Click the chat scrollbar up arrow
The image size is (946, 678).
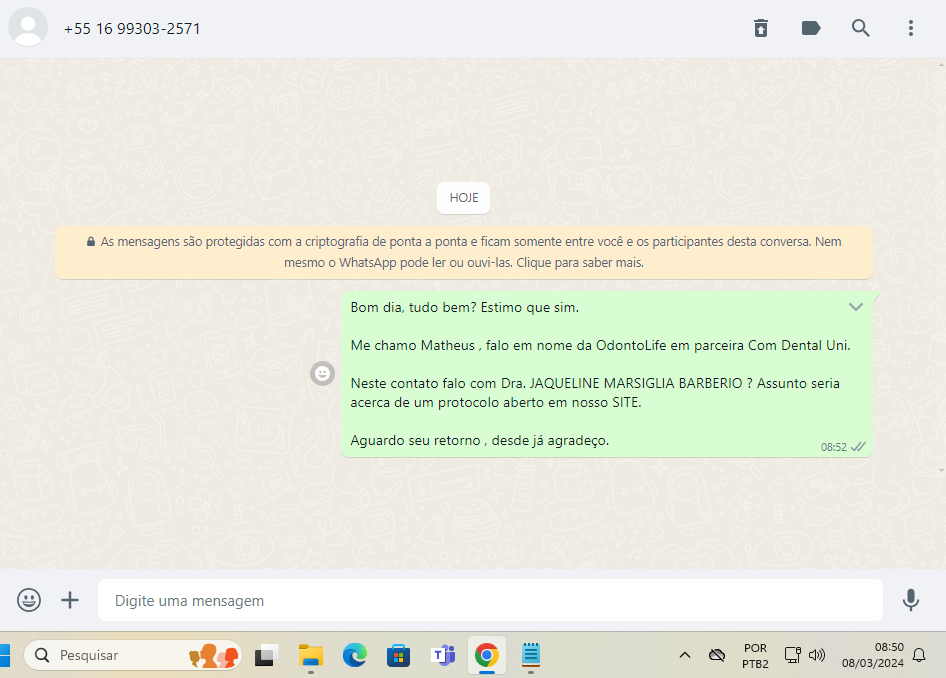tap(941, 64)
